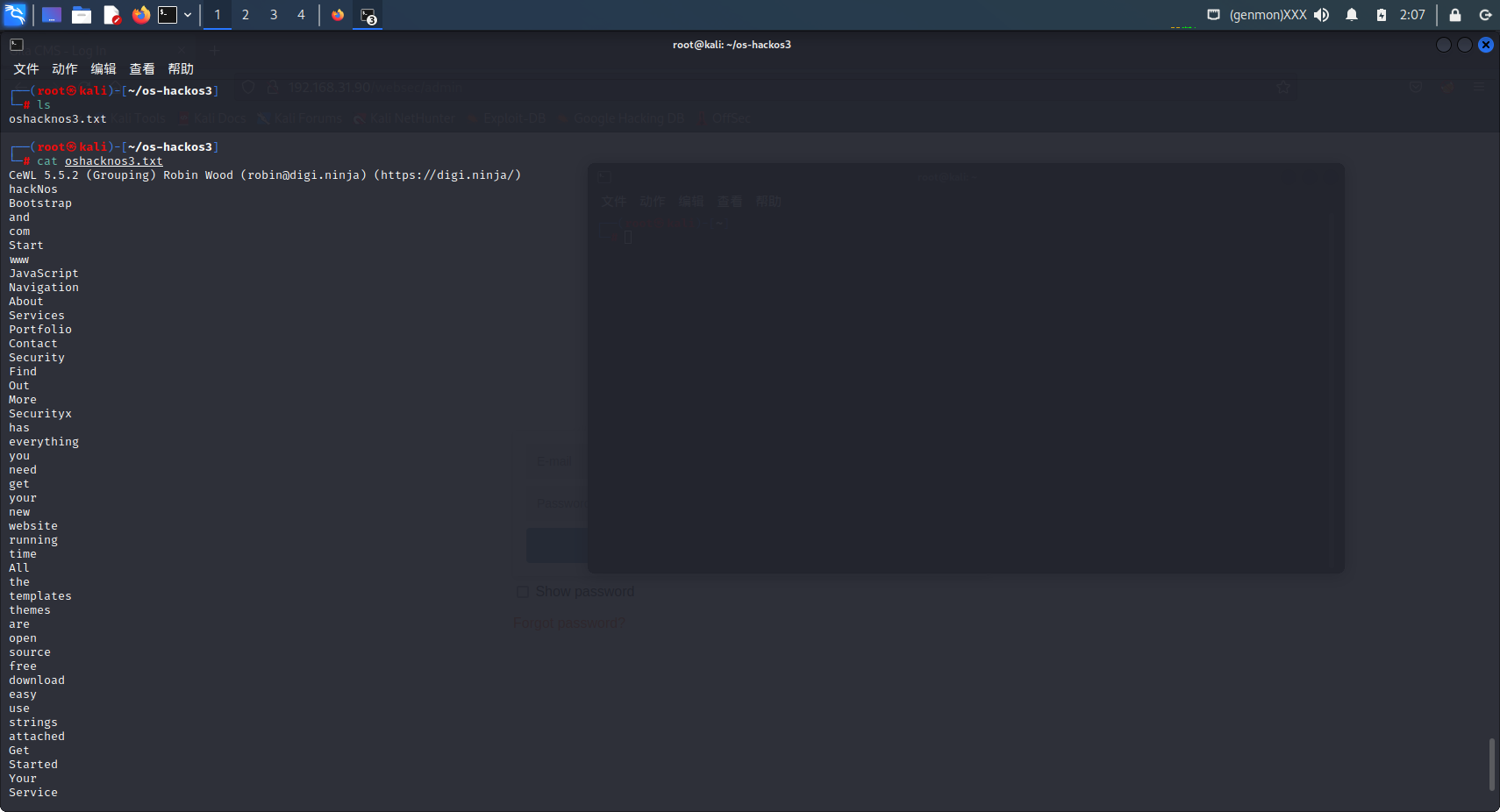Click the underlined oshacknos3.txt argument in the cat command
Image resolution: width=1500 pixels, height=812 pixels.
click(114, 161)
